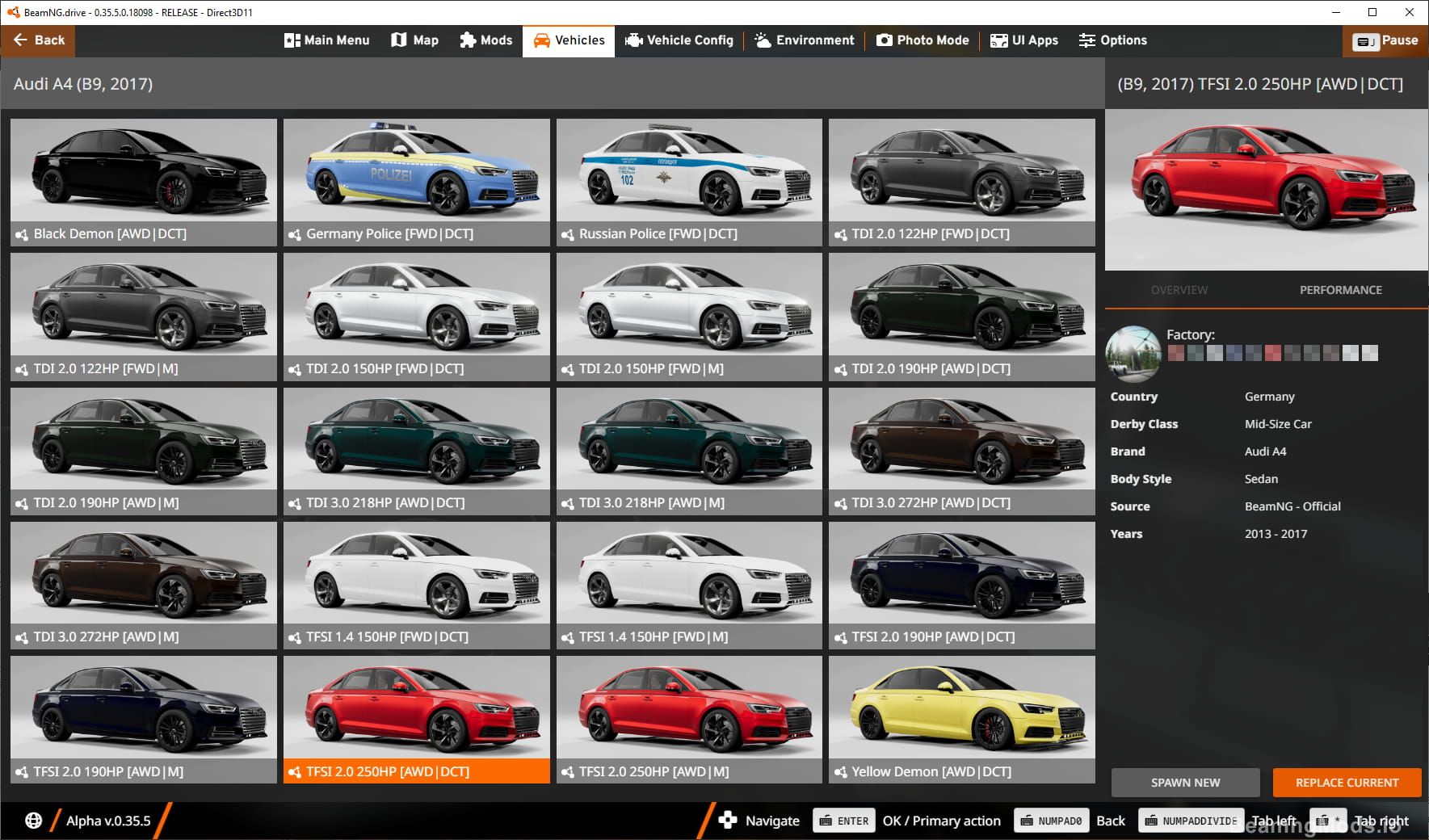The image size is (1429, 840).
Task: Switch to the PERFORMANCE tab
Action: 1341,290
